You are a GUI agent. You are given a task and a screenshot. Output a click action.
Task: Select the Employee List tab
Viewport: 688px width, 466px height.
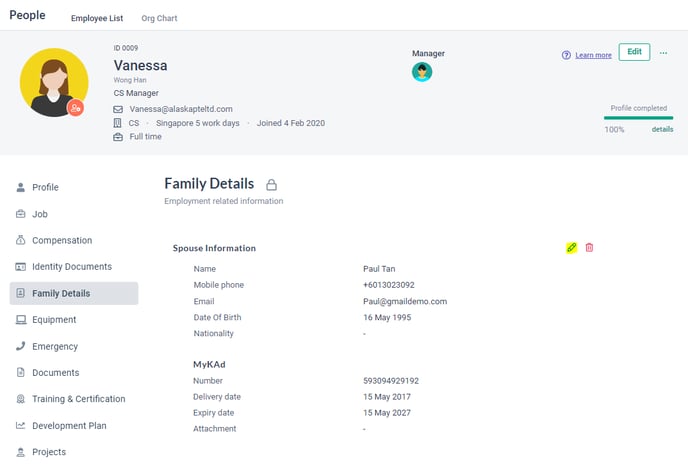pyautogui.click(x=97, y=18)
